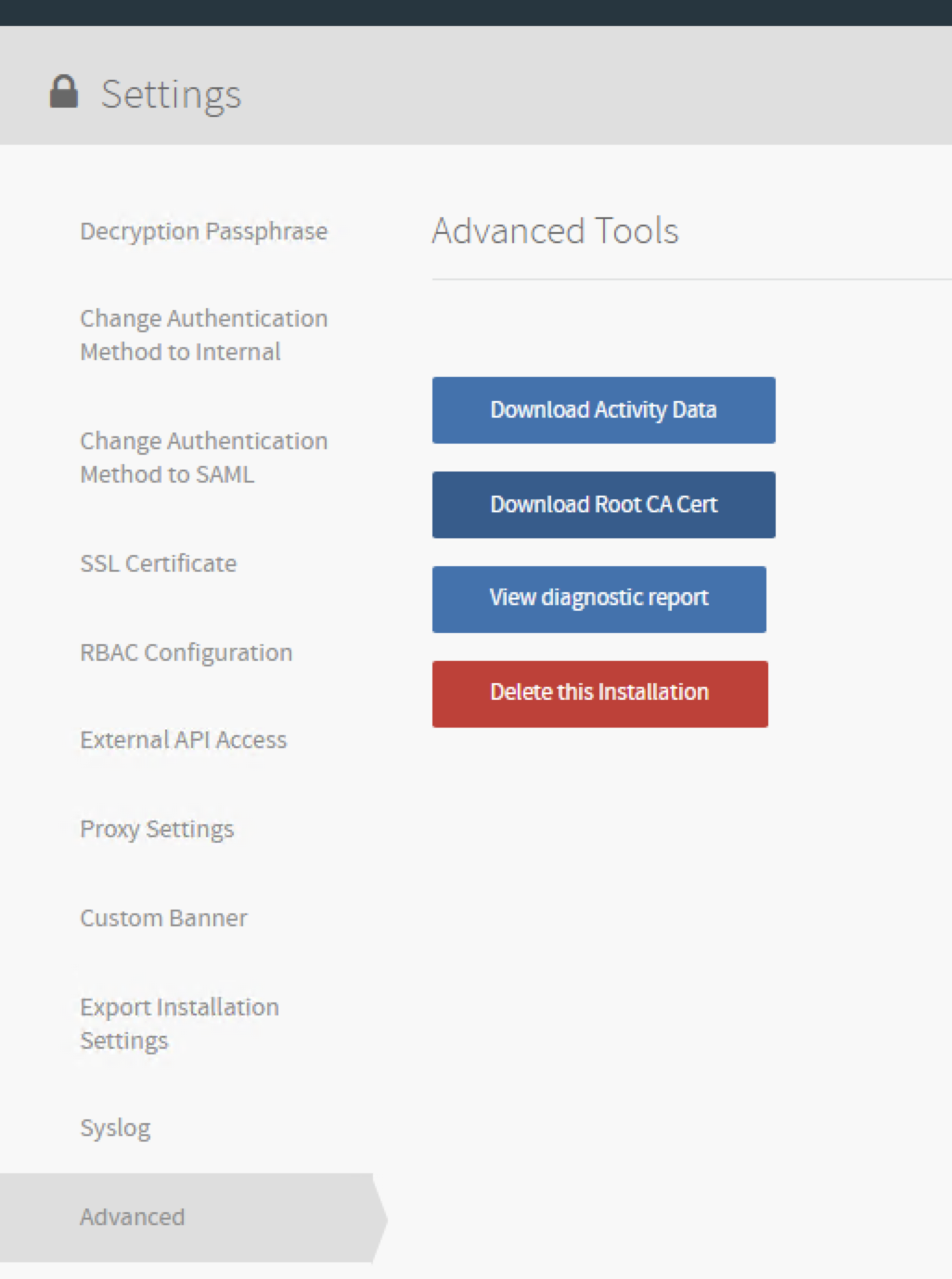Go to SSL Certificate section
This screenshot has width=952, height=1279.
point(158,563)
